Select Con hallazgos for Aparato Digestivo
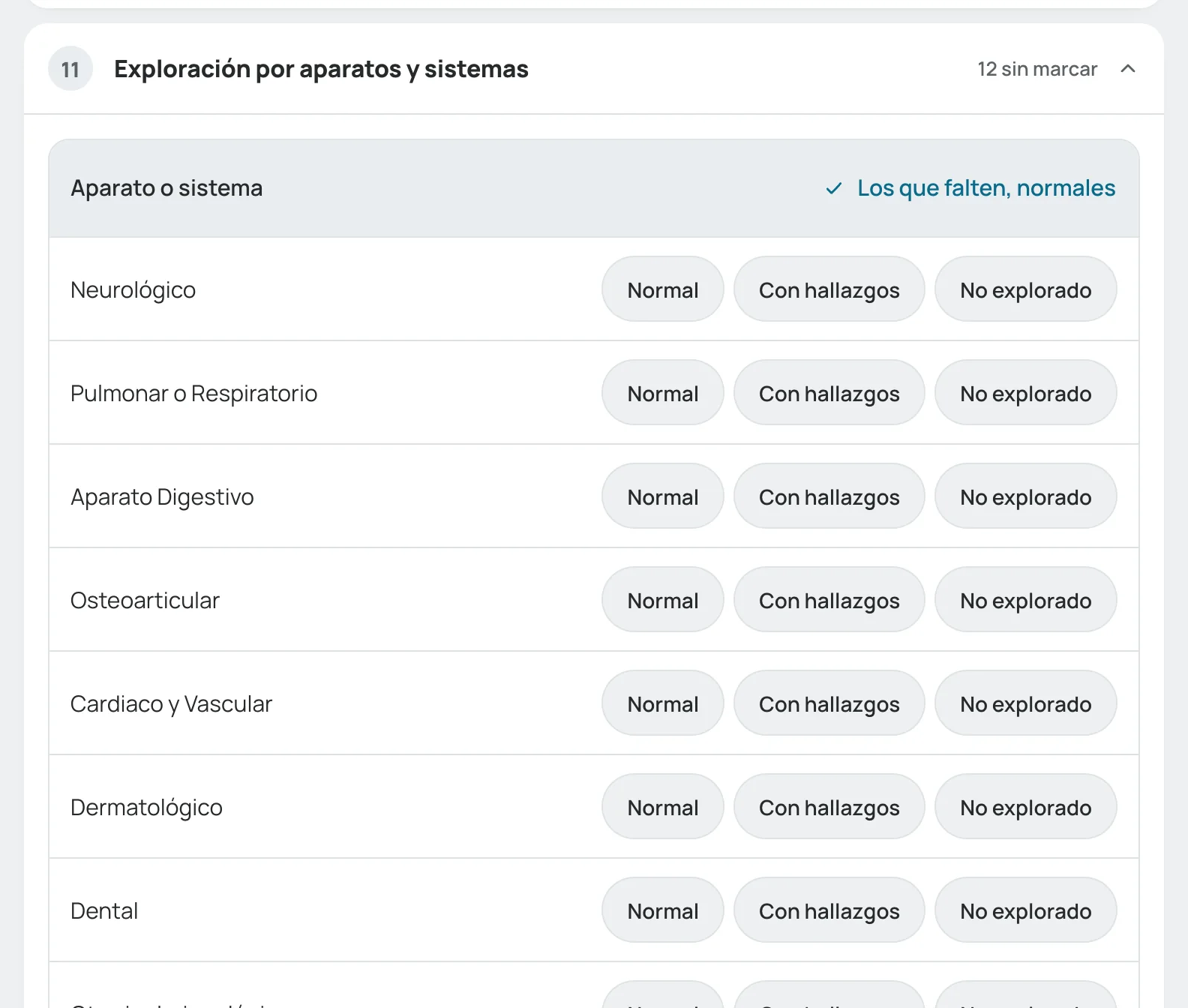The image size is (1188, 1008). [829, 496]
